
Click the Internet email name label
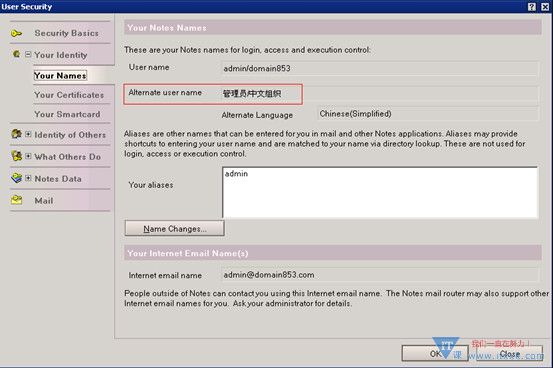point(165,275)
